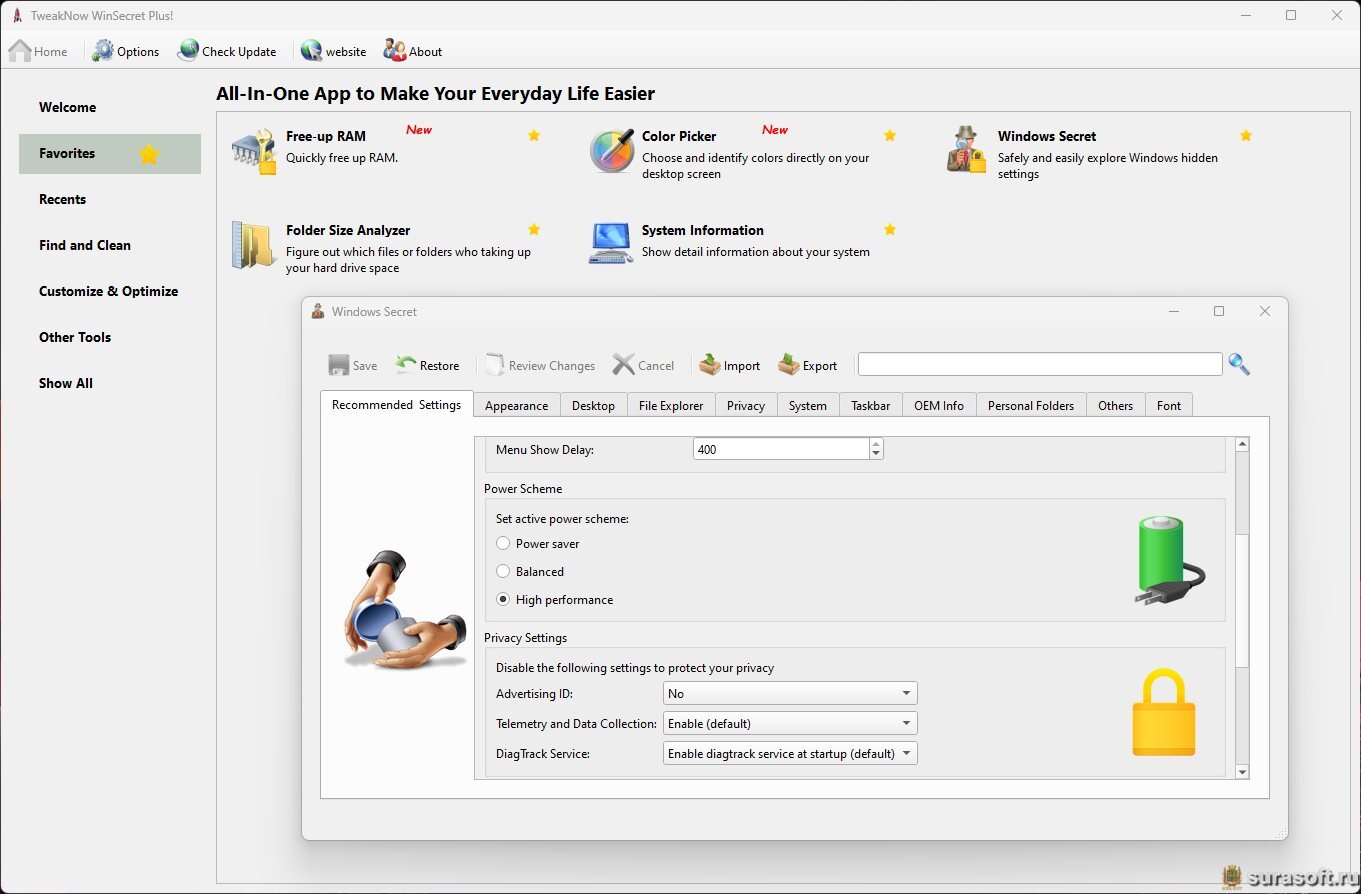Image resolution: width=1361 pixels, height=894 pixels.
Task: Click the Folder Size Analyzer title
Action: [x=348, y=230]
